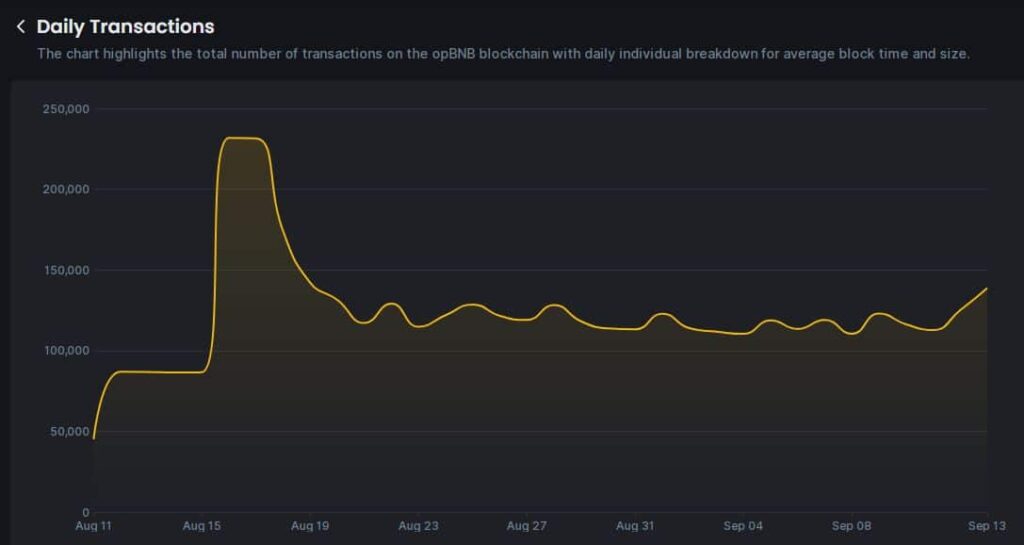The width and height of the screenshot is (1024, 545).
Task: Click the 150,000 y-axis label
Action: pos(66,270)
